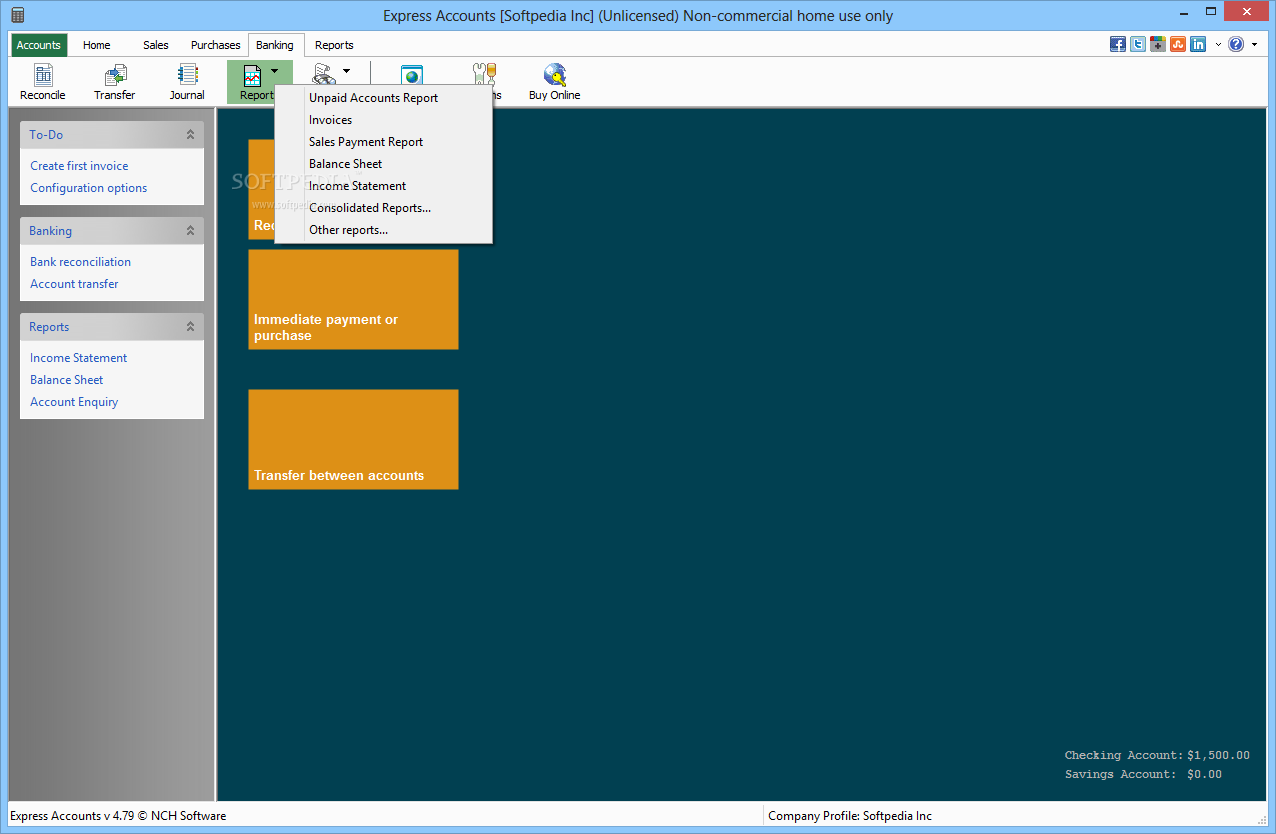Switch to the Home tab

pos(97,45)
